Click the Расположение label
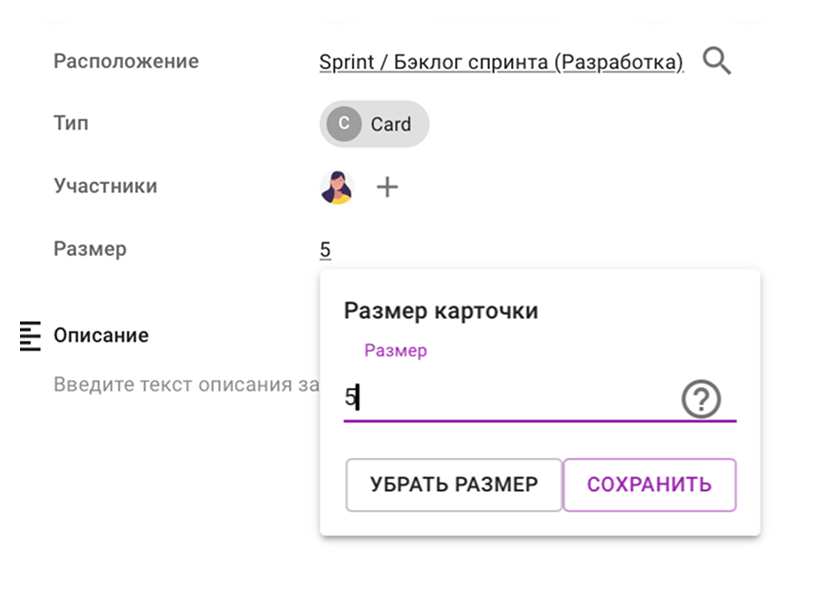Screen dimensions: 824x594 (x=126, y=61)
